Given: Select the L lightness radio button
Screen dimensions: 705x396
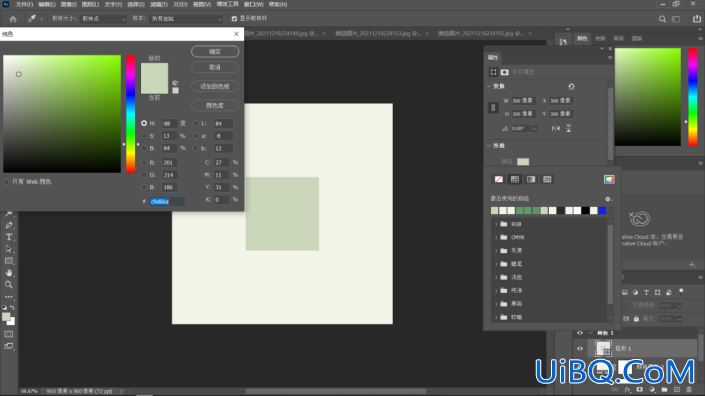Looking at the screenshot, I should point(196,123).
